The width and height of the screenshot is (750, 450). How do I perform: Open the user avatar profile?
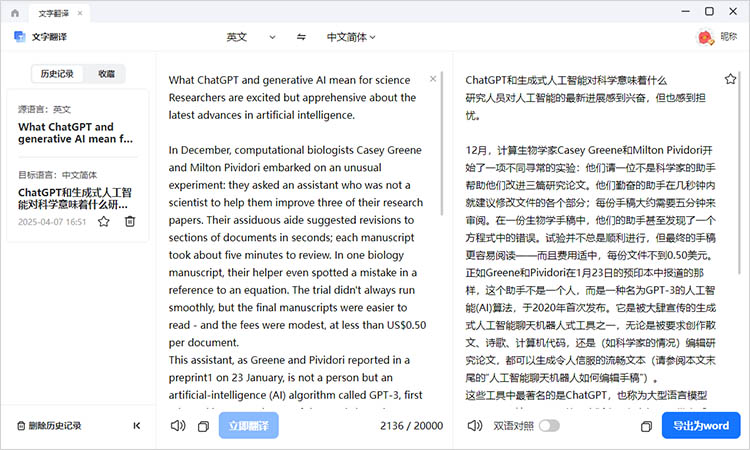click(x=705, y=37)
